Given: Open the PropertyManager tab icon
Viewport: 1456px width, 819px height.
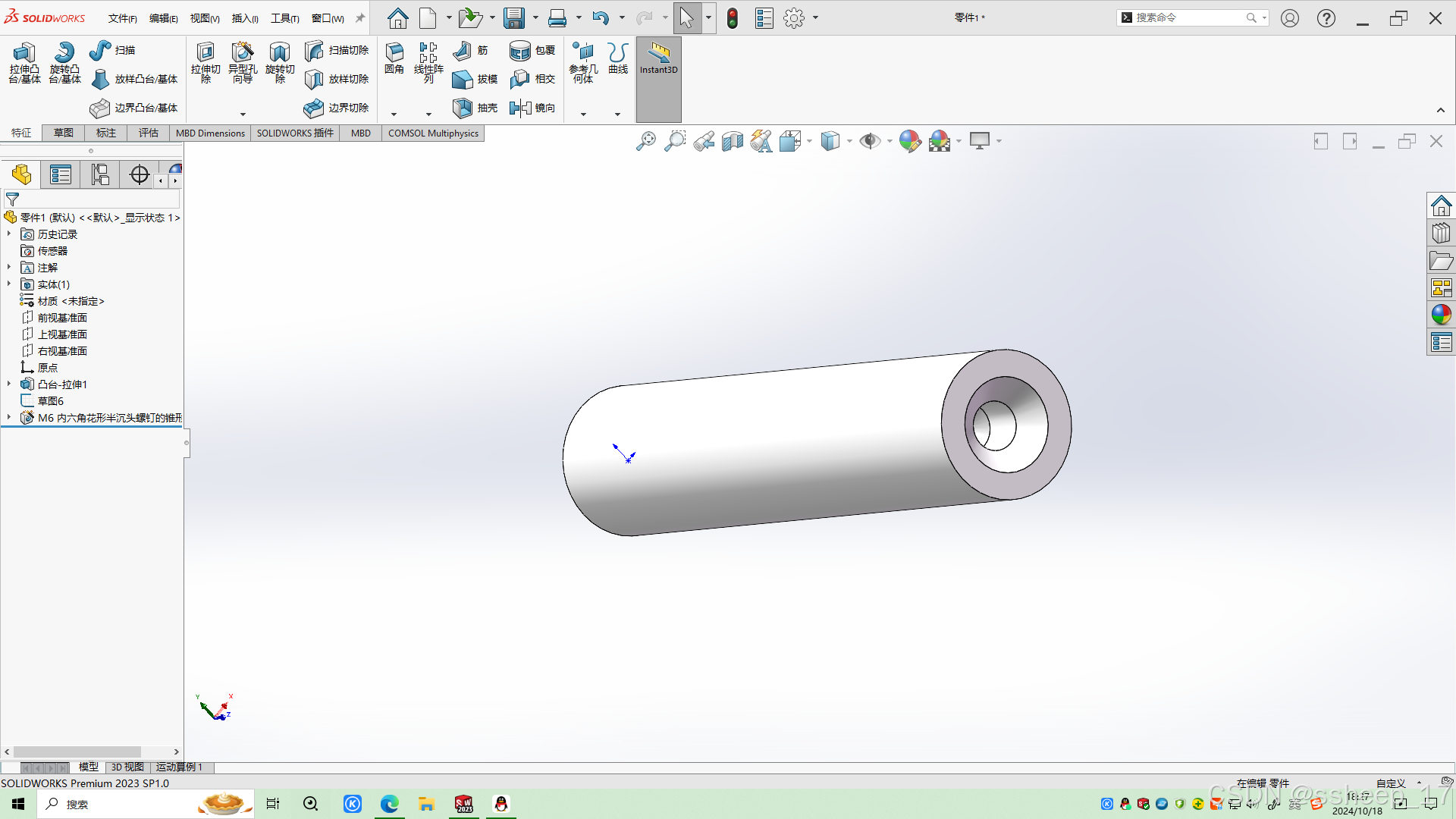Looking at the screenshot, I should click(x=61, y=175).
